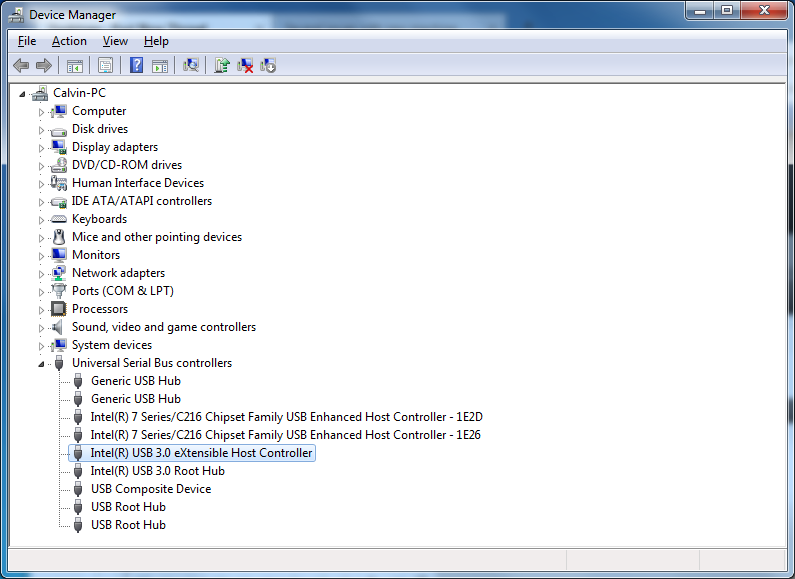Select the 'Mice and other pointing devices' label

tap(157, 237)
